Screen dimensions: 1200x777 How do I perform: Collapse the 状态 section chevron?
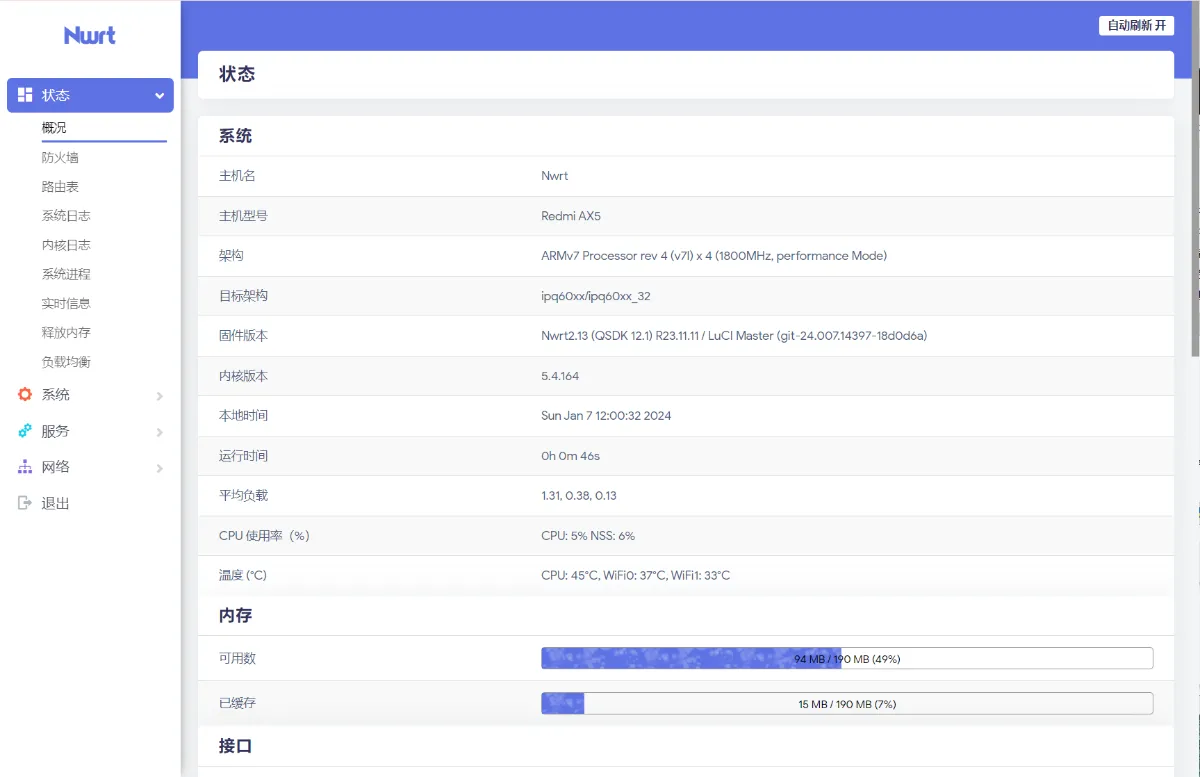(158, 94)
